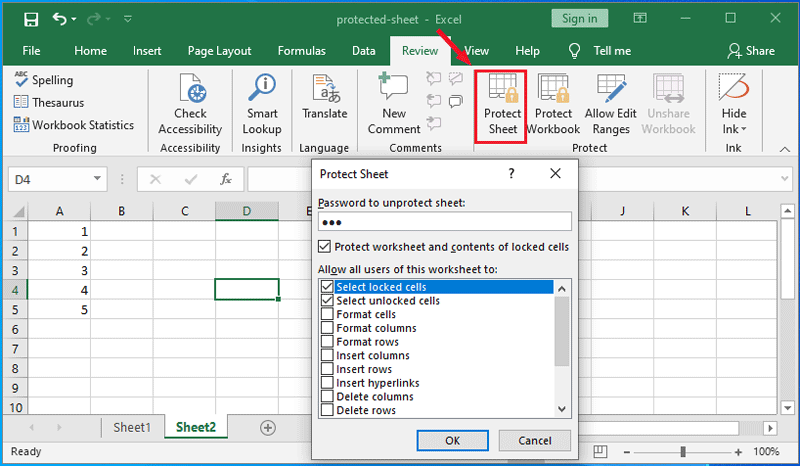Click the password field in dialog
Image resolution: width=800 pixels, height=466 pixels.
coord(444,222)
